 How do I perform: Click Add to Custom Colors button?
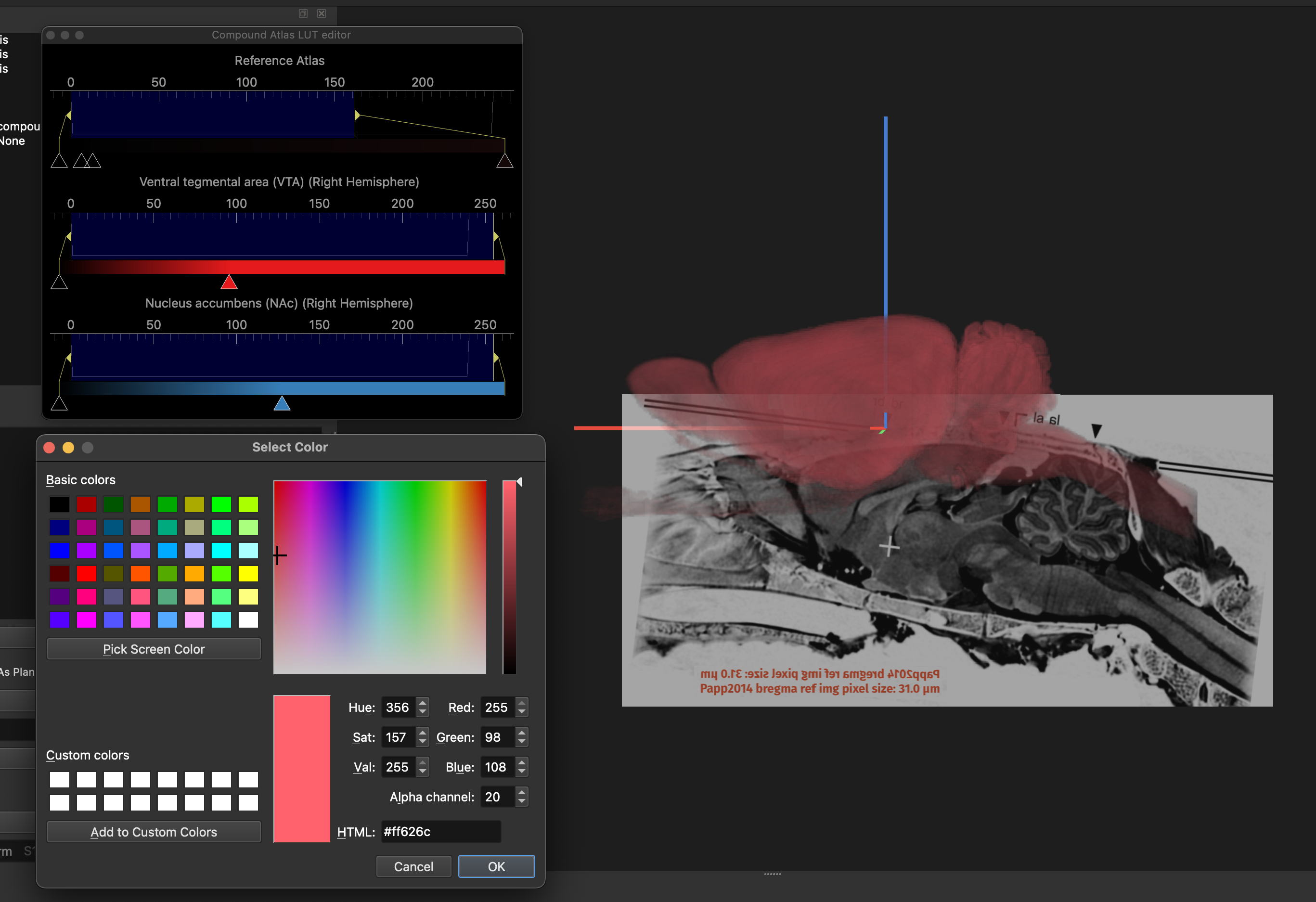pyautogui.click(x=154, y=832)
